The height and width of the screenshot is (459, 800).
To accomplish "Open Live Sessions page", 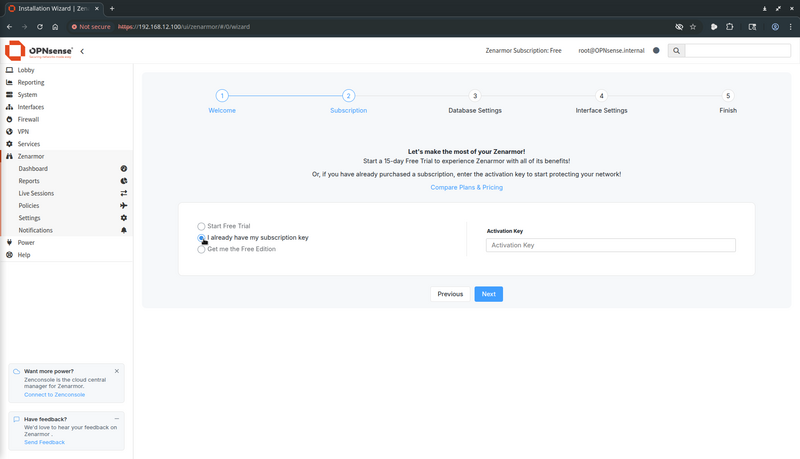I will (36, 193).
